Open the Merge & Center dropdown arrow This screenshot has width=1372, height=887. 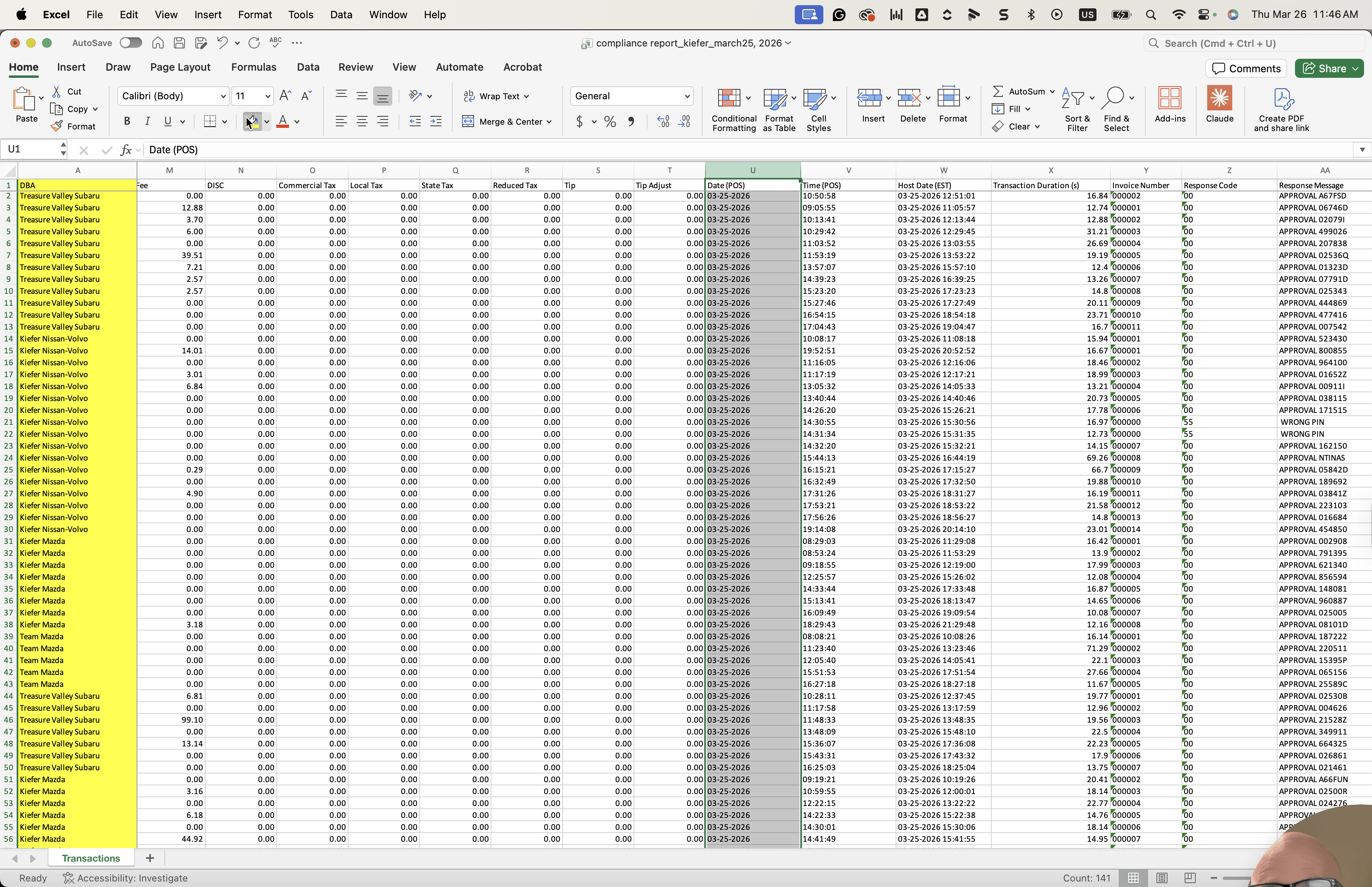(x=549, y=121)
